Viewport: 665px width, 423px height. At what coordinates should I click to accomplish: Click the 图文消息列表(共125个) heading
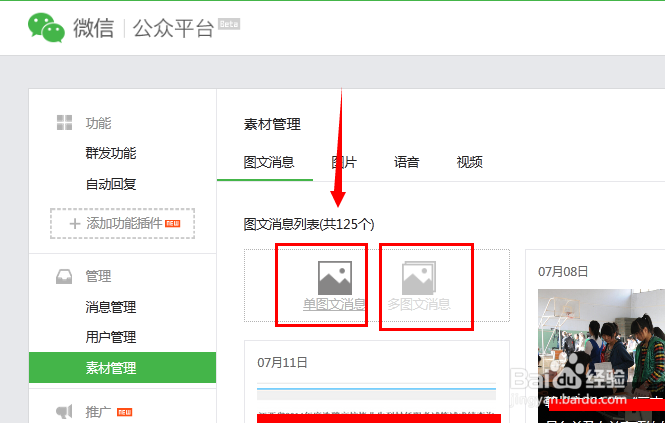tap(309, 224)
